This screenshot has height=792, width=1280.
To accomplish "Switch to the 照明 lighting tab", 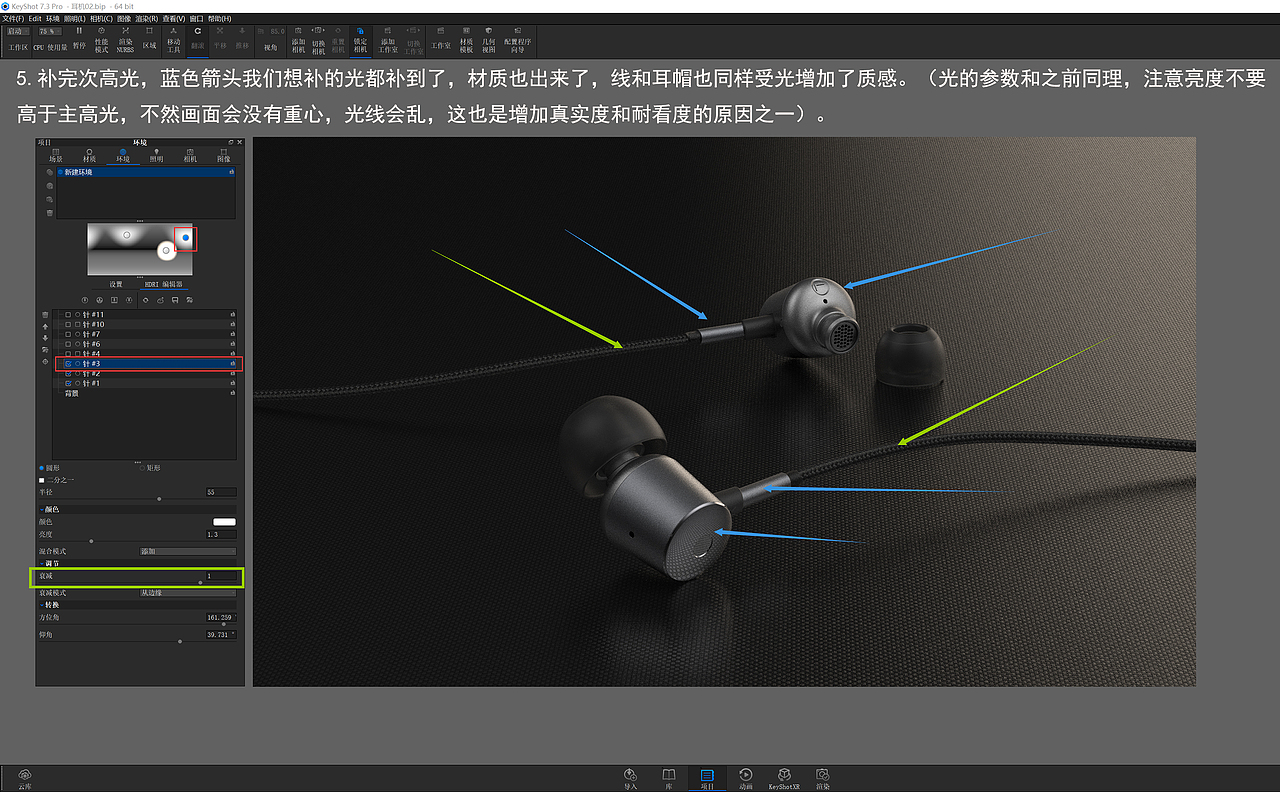I will tap(156, 154).
